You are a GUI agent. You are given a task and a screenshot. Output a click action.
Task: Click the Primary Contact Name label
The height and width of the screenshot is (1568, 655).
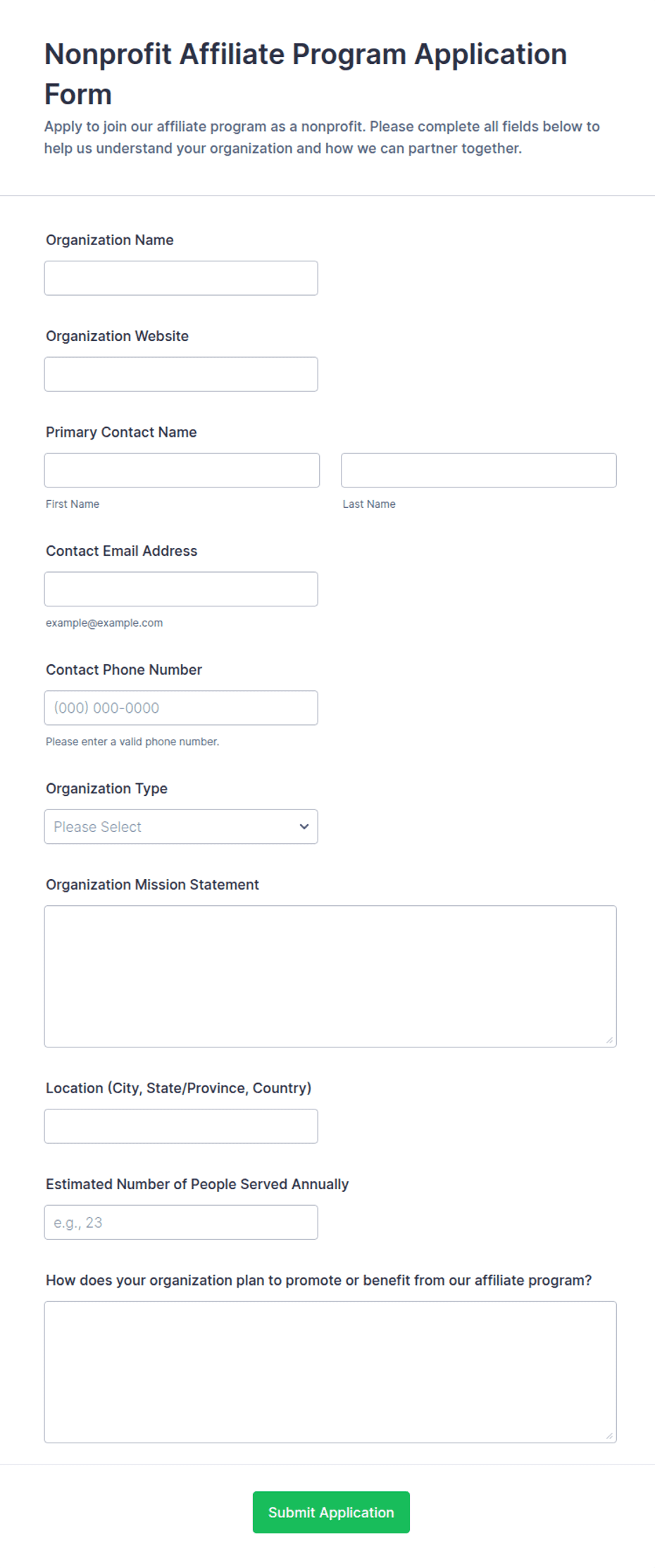[x=121, y=432]
